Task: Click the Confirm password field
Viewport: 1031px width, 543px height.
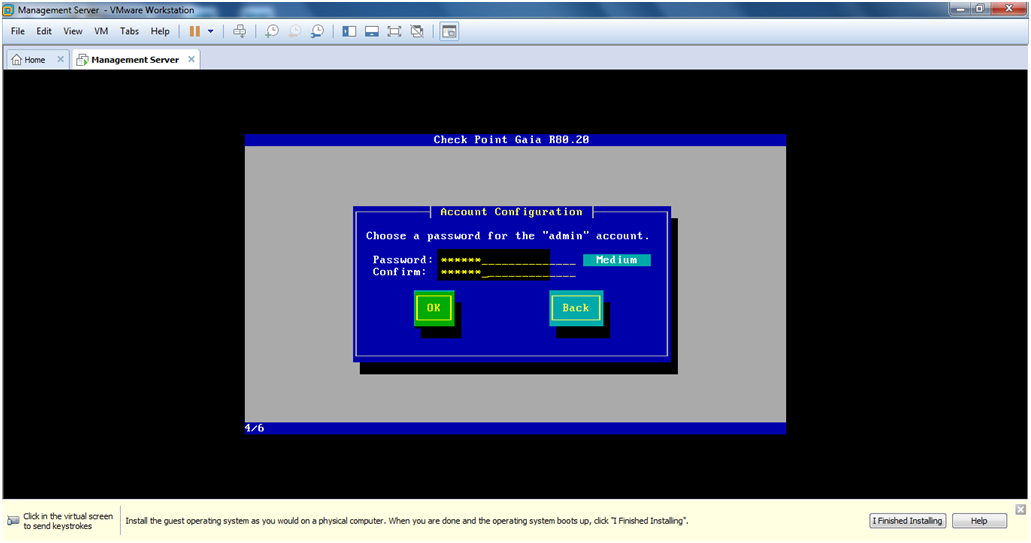Action: click(508, 272)
